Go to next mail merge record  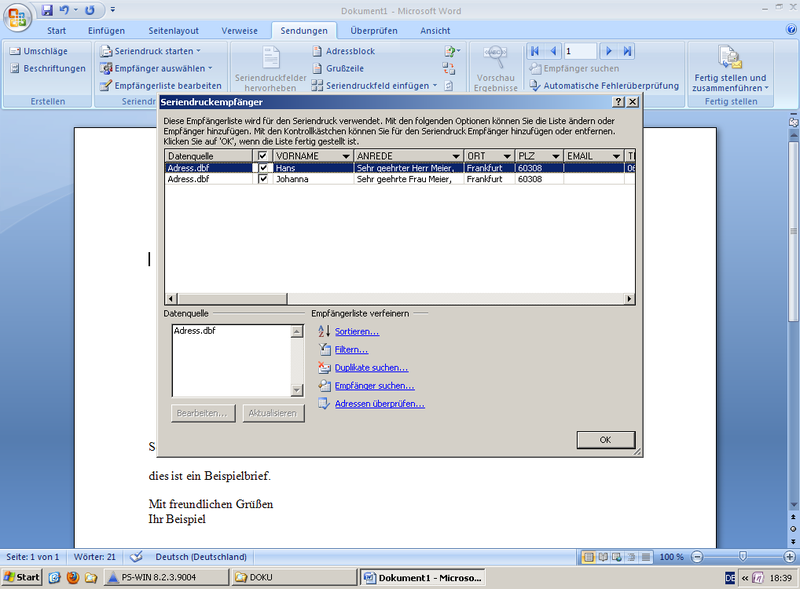pyautogui.click(x=608, y=51)
